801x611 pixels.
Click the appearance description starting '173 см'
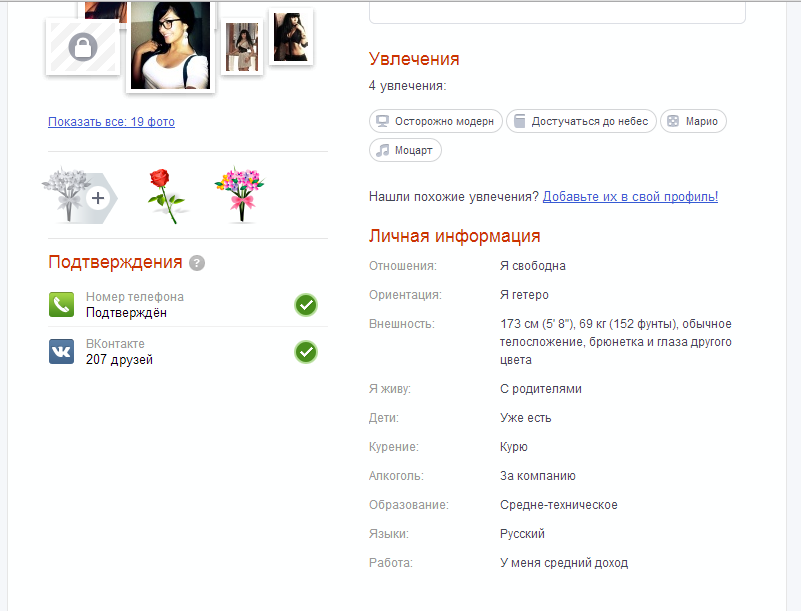[x=616, y=342]
